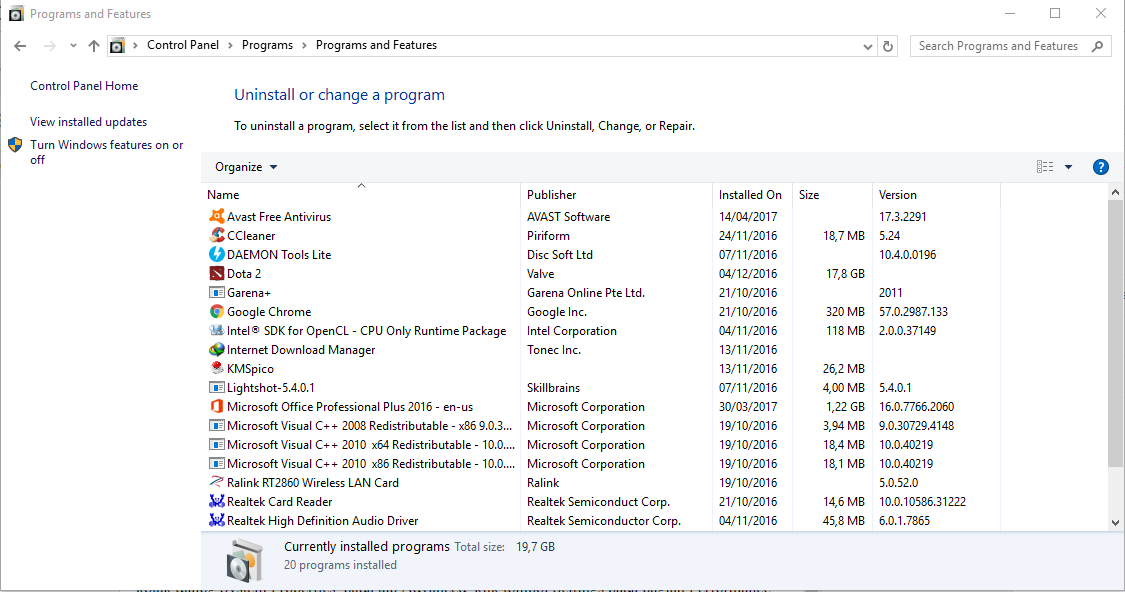Select the 17,8 GB size cell
Screen dimensions: 1125x592
[x=845, y=273]
